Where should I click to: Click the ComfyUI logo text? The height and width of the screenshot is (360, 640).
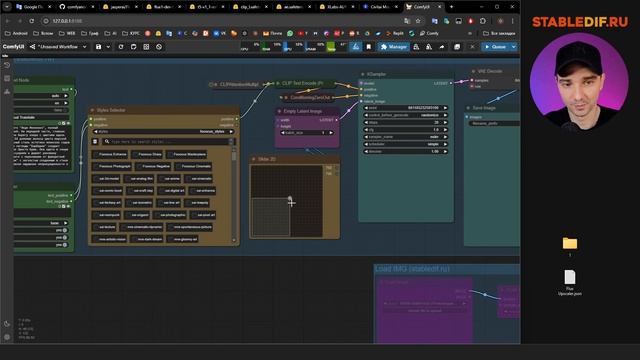coord(13,47)
